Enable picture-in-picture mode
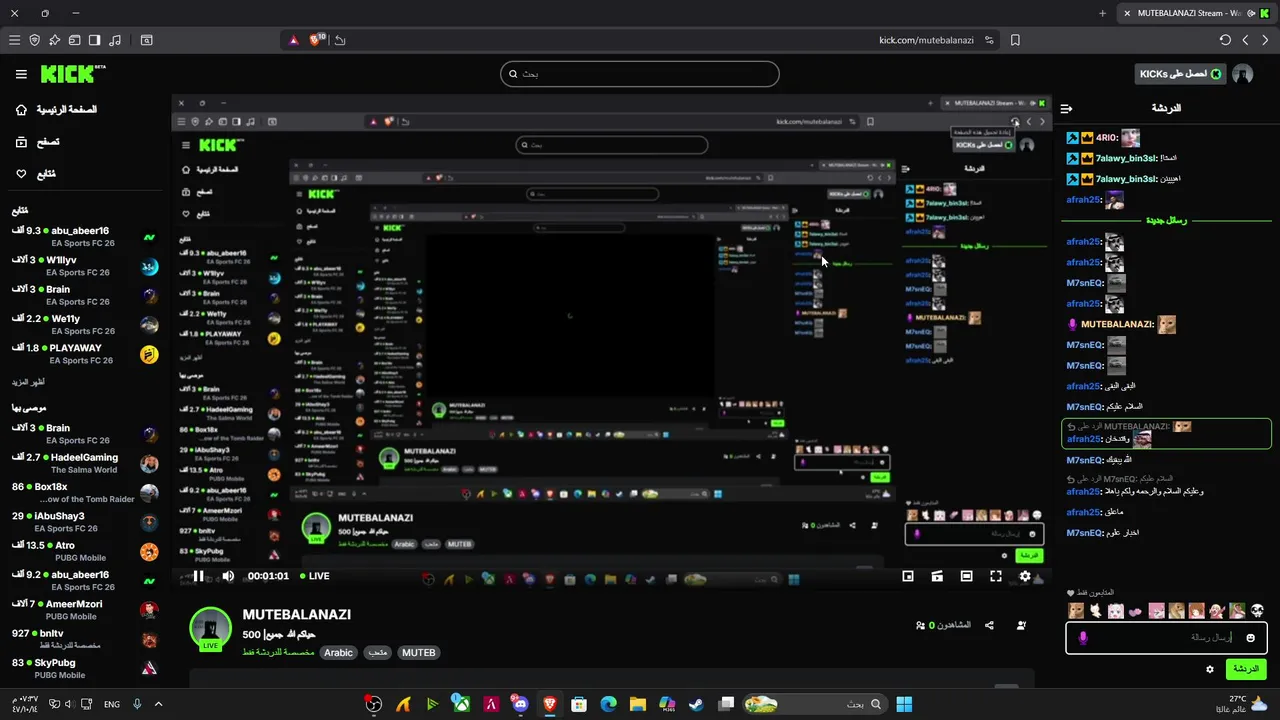 click(908, 576)
